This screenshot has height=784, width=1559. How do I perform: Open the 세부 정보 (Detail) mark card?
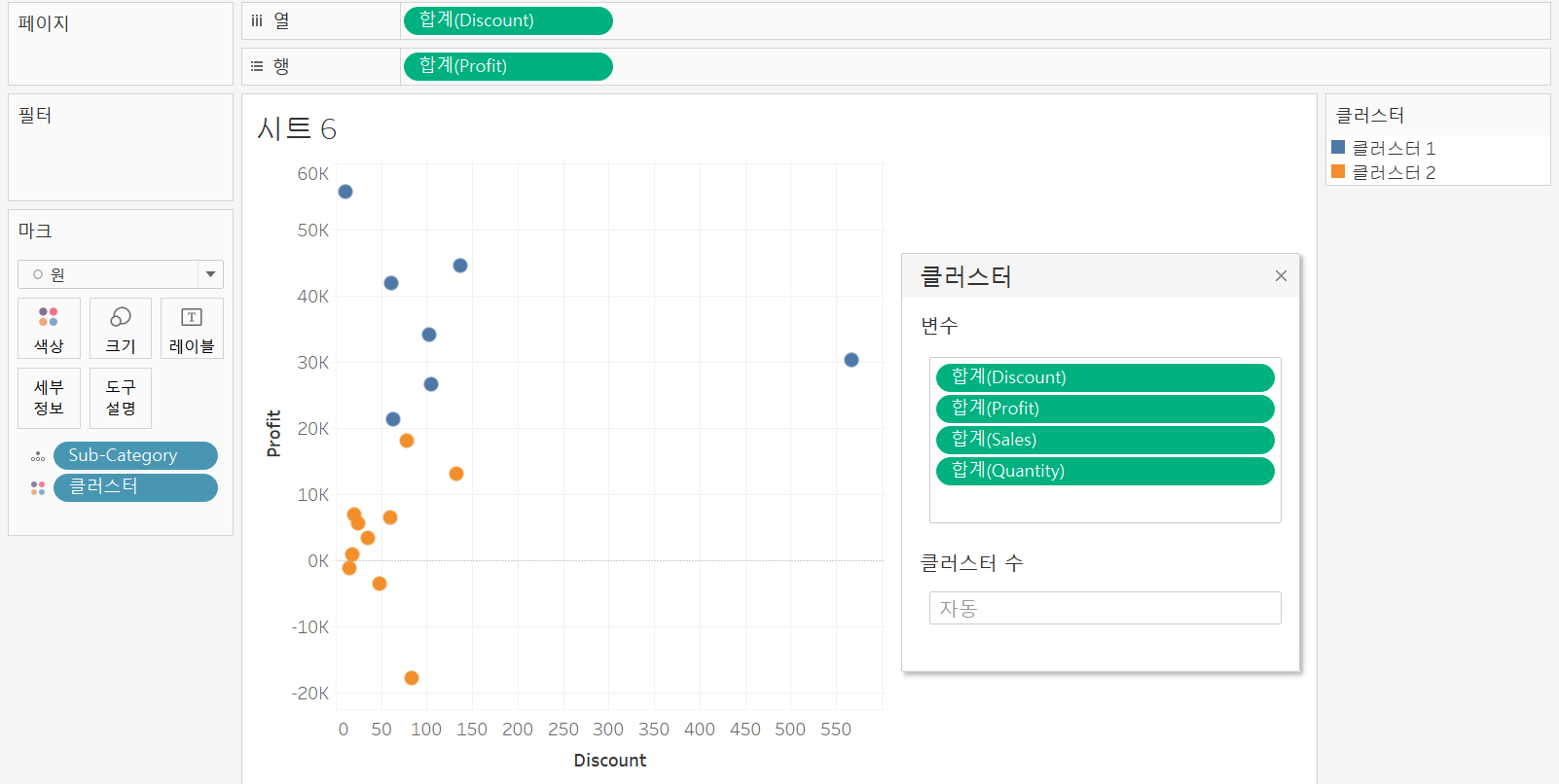coord(49,398)
